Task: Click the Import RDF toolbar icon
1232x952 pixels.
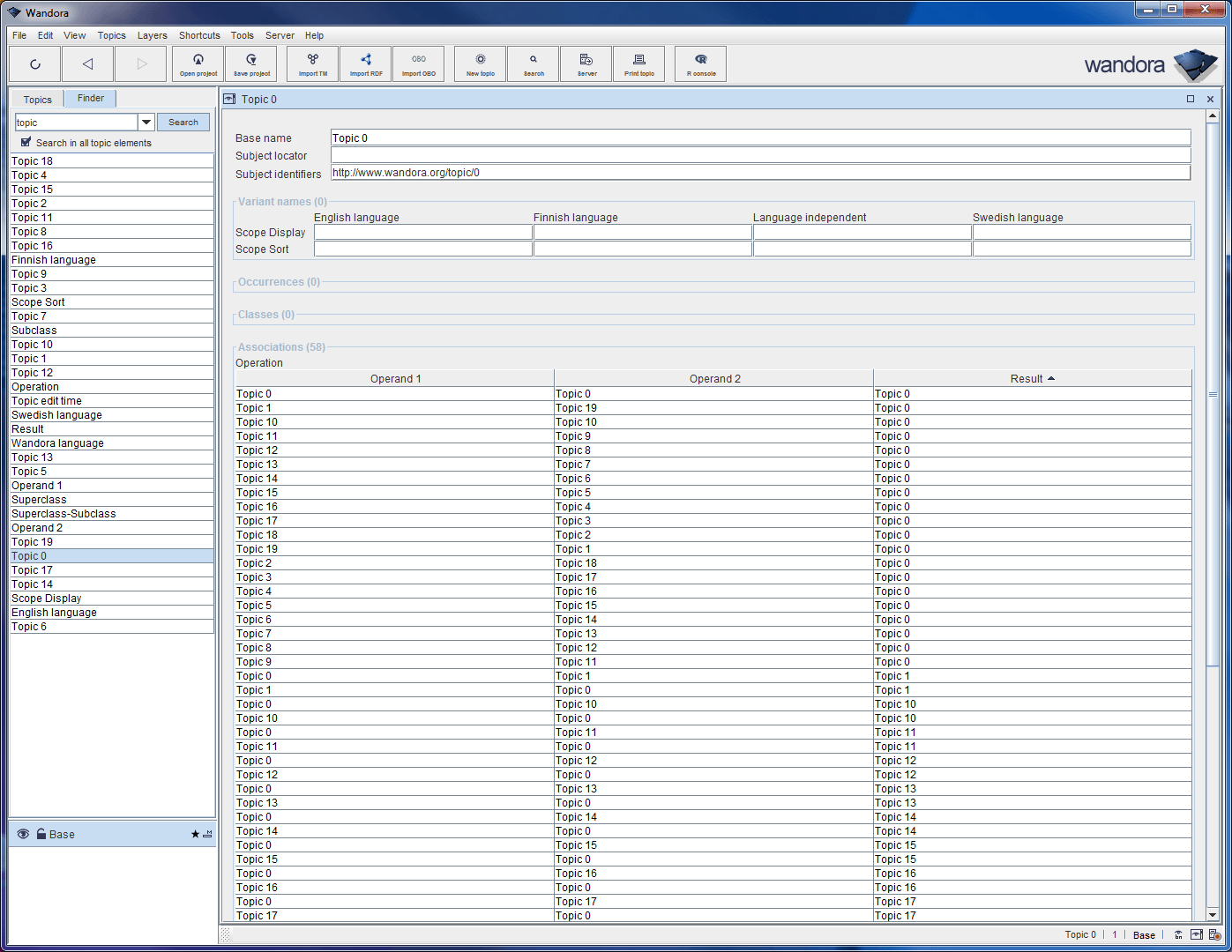Action: [x=365, y=63]
